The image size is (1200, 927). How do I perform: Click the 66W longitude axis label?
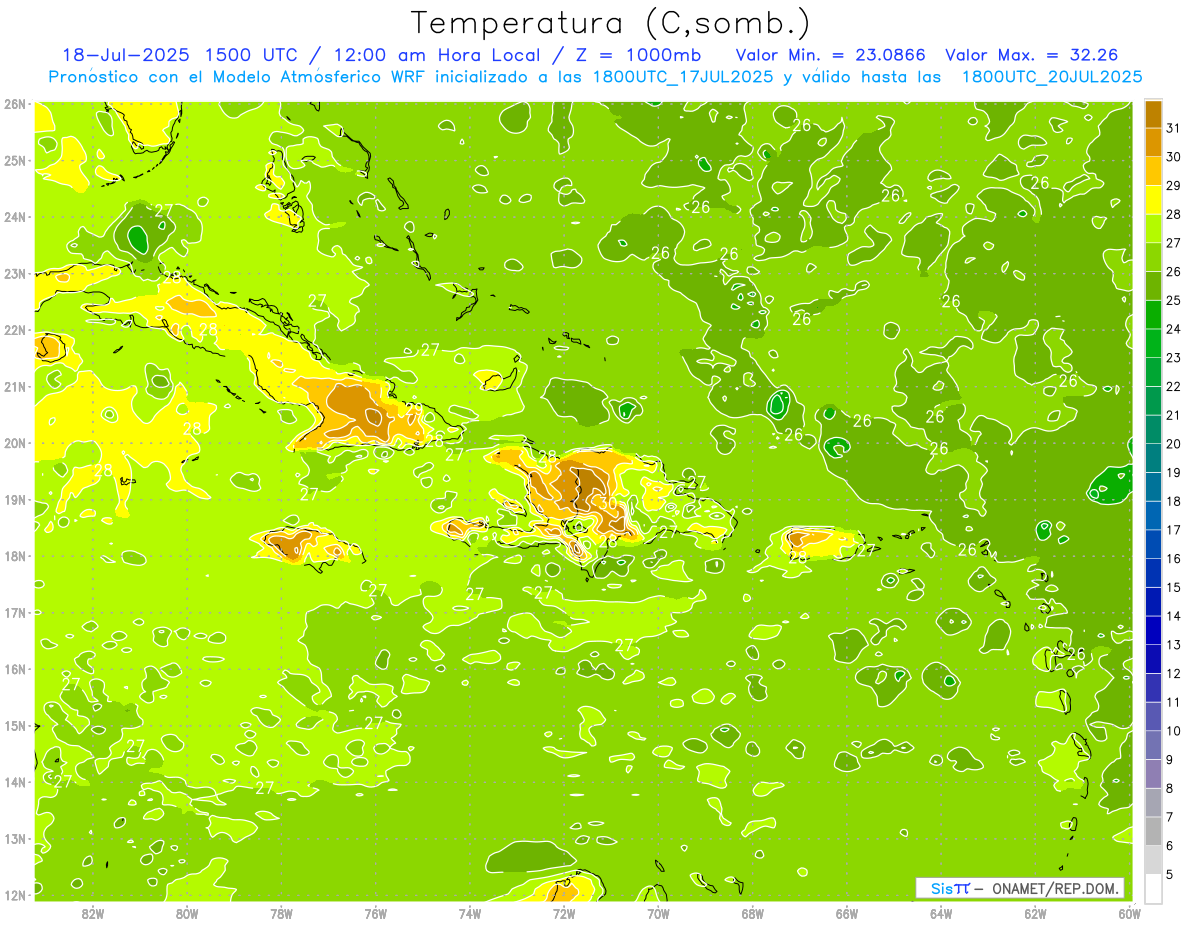click(x=847, y=913)
